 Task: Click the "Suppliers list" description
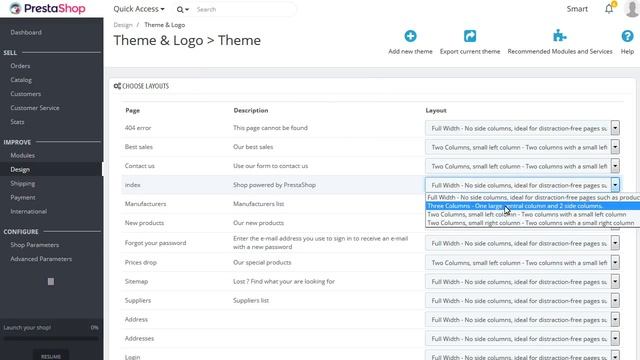click(x=251, y=300)
